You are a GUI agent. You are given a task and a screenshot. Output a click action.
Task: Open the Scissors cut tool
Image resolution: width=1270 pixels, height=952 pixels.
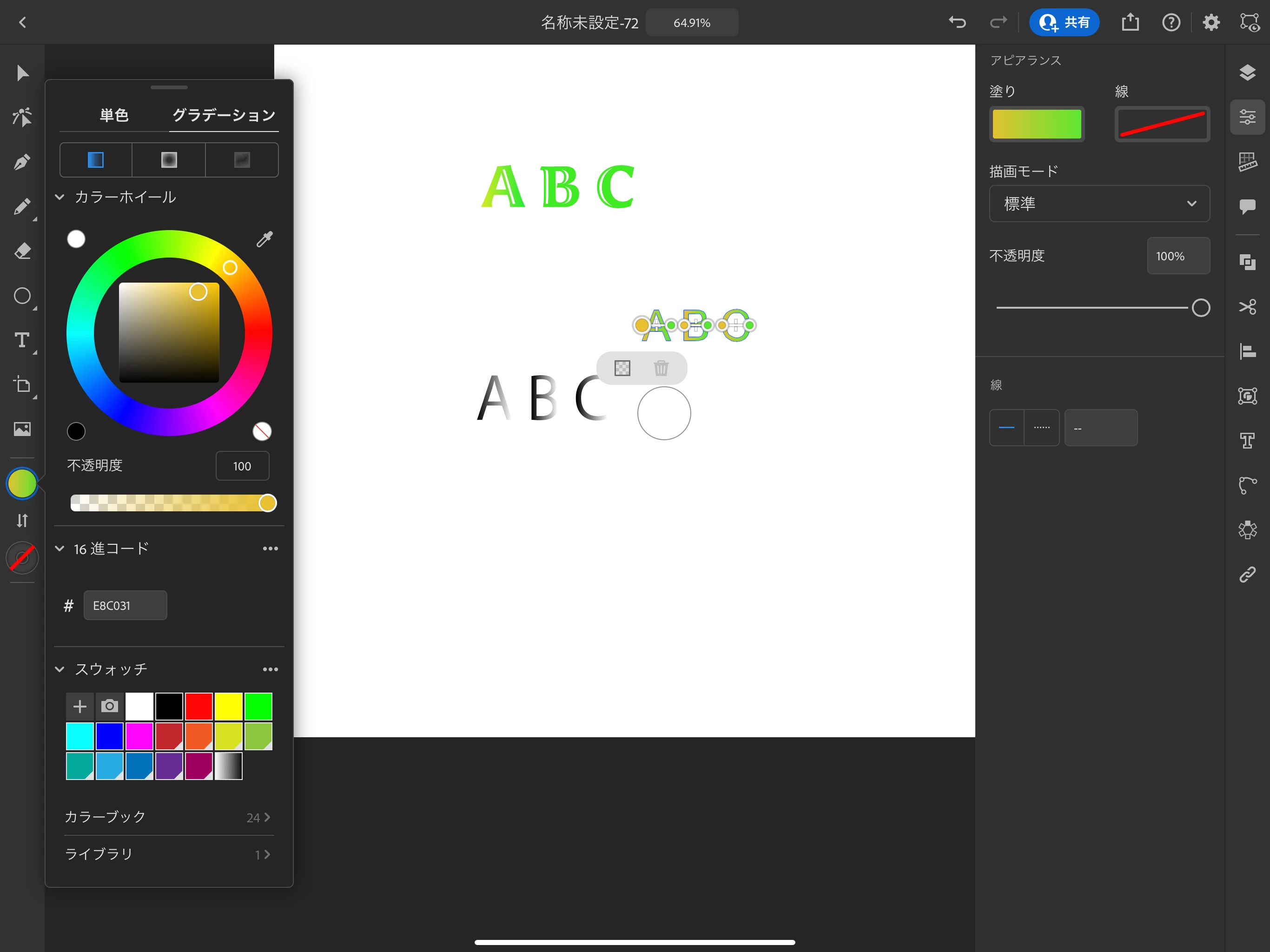(1247, 307)
